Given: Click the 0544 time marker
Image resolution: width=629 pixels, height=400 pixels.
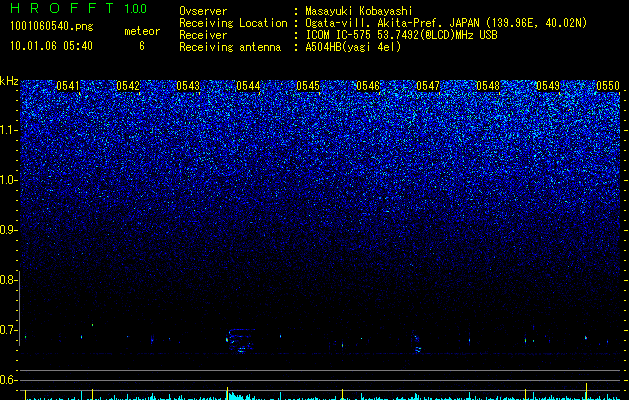Looking at the screenshot, I should click(248, 86).
